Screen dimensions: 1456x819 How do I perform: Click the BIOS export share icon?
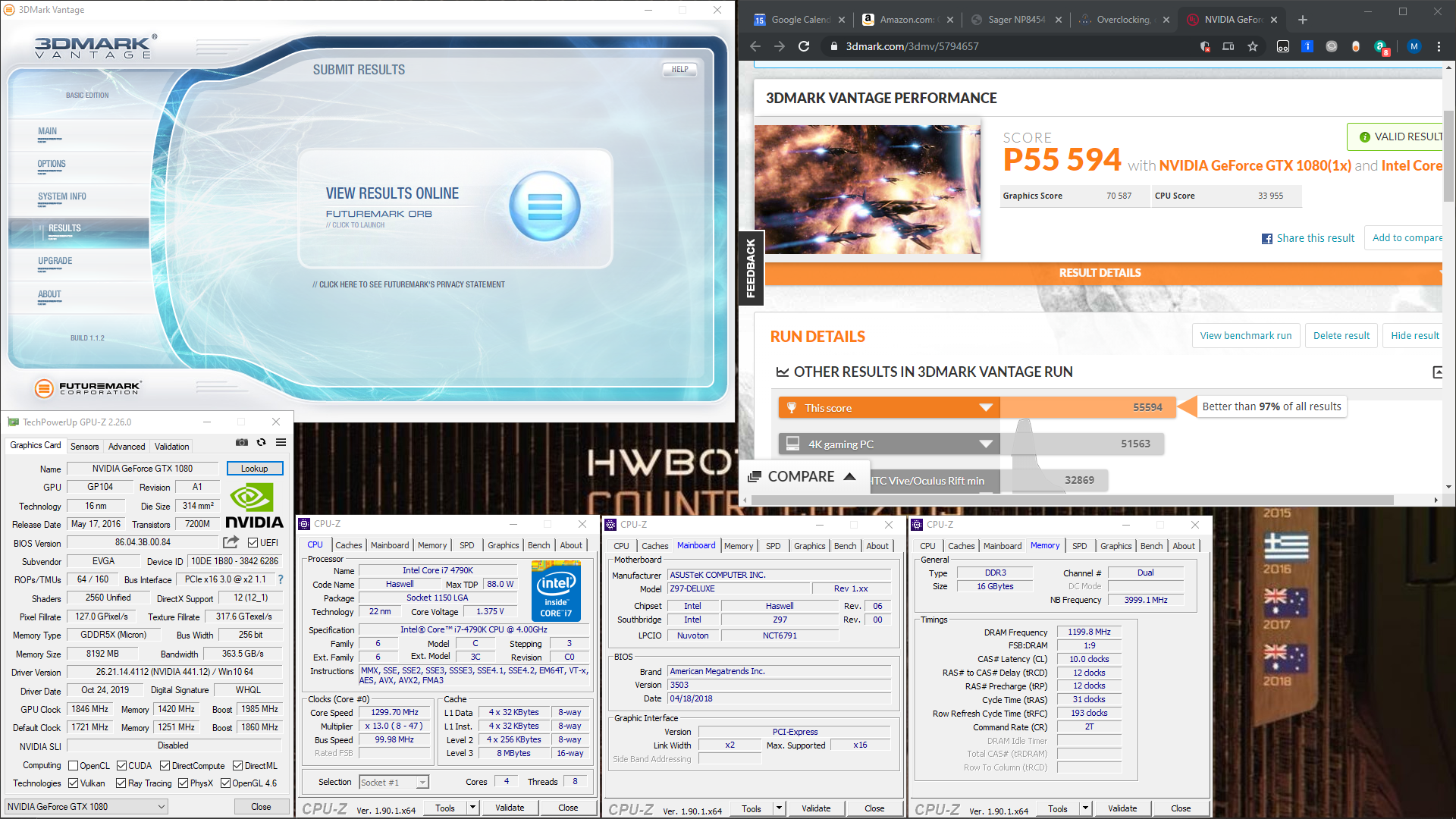point(231,542)
